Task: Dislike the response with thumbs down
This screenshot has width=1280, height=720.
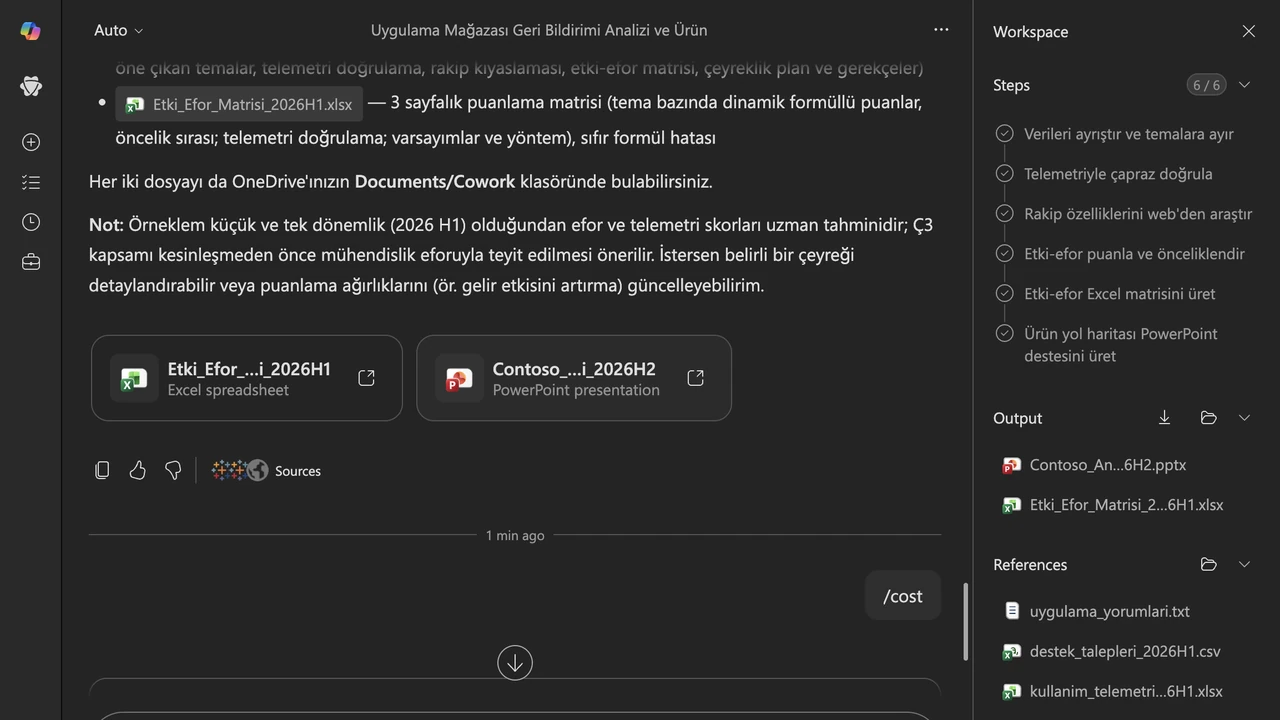Action: click(x=173, y=470)
